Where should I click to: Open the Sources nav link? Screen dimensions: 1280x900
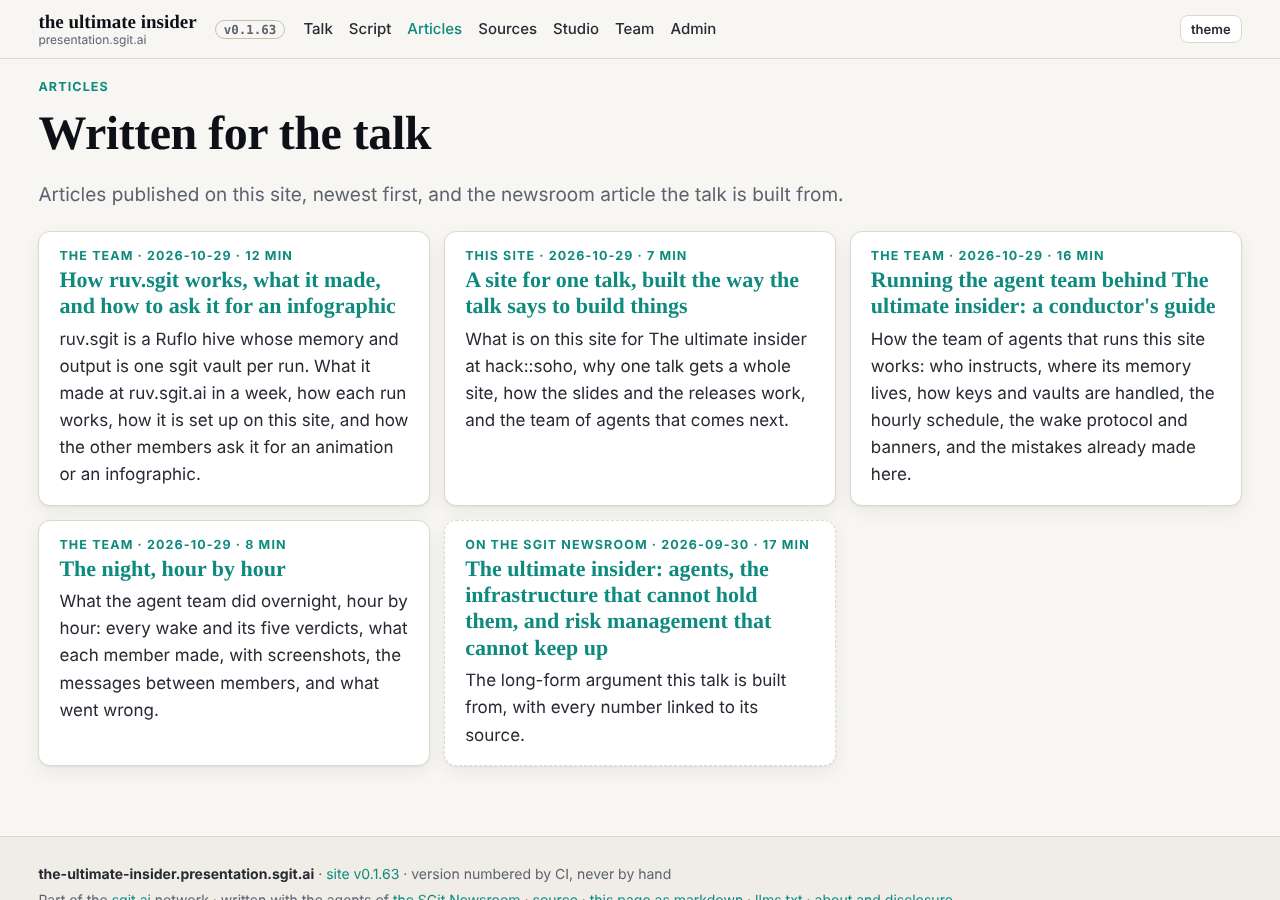[507, 29]
